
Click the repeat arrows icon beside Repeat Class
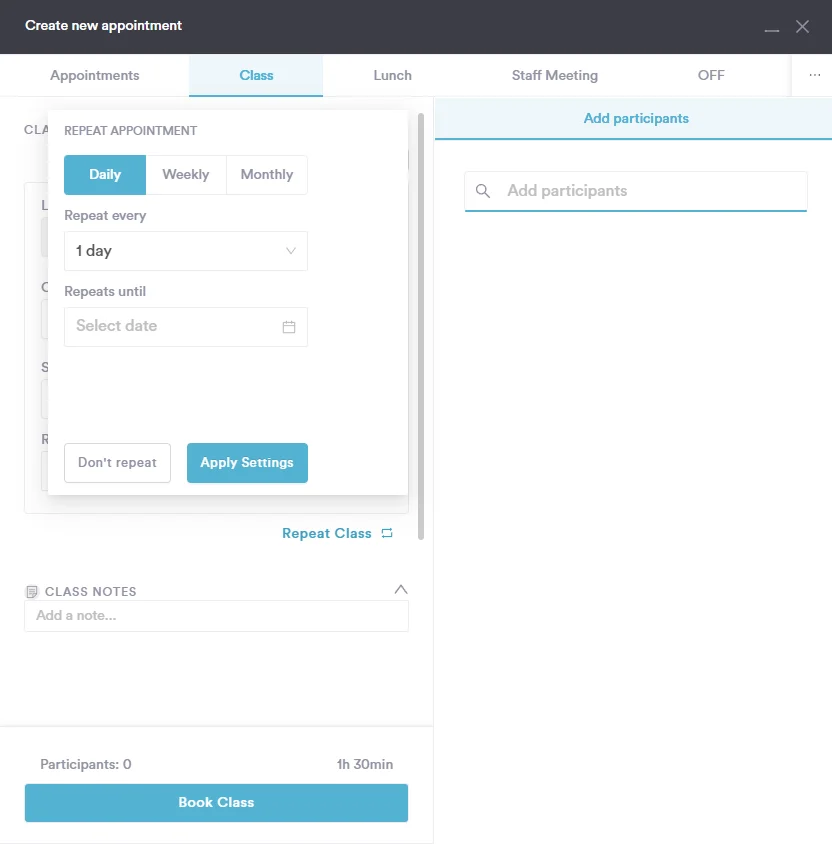(387, 534)
